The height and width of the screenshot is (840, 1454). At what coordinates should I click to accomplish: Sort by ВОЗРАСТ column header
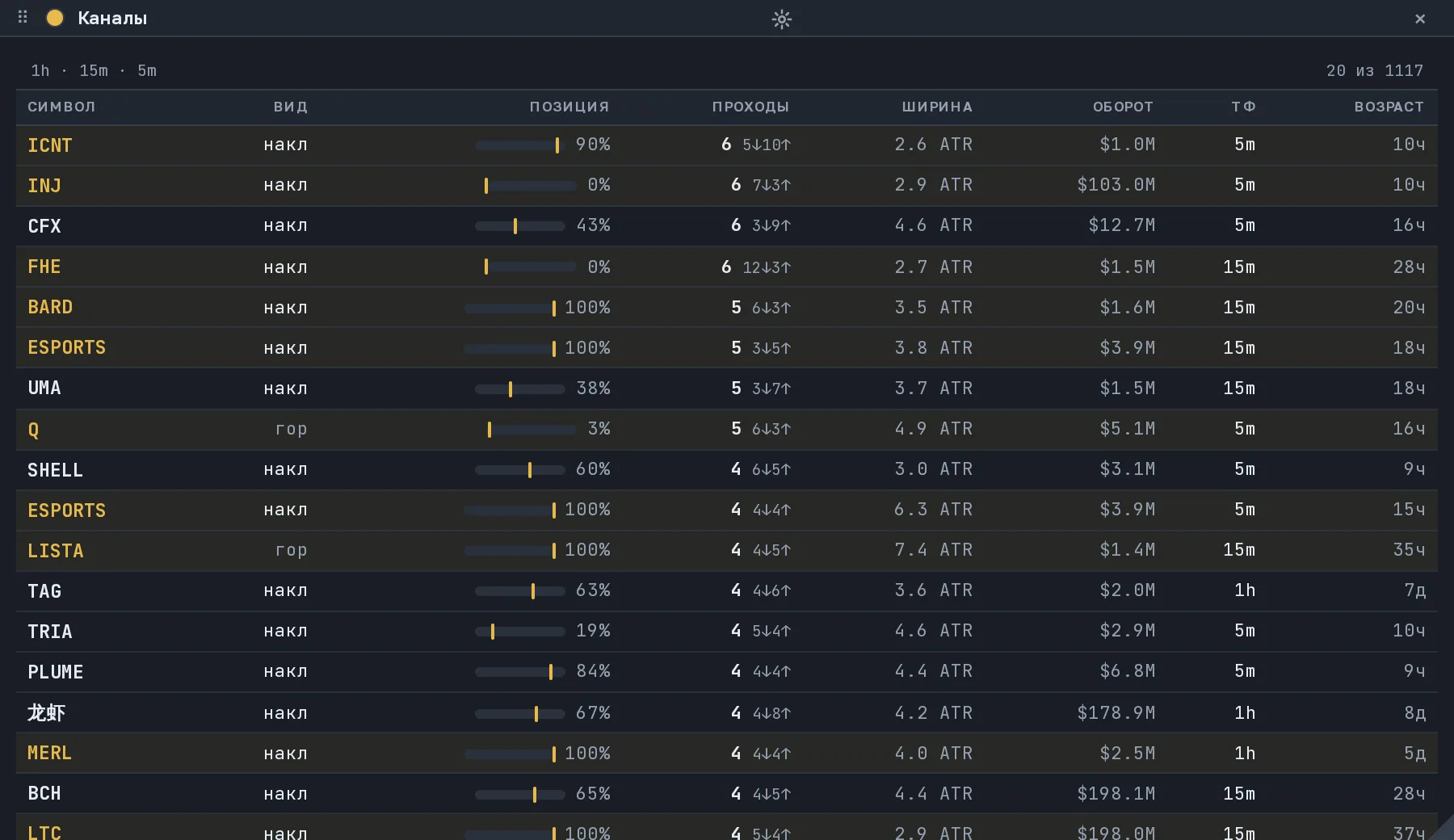1389,107
